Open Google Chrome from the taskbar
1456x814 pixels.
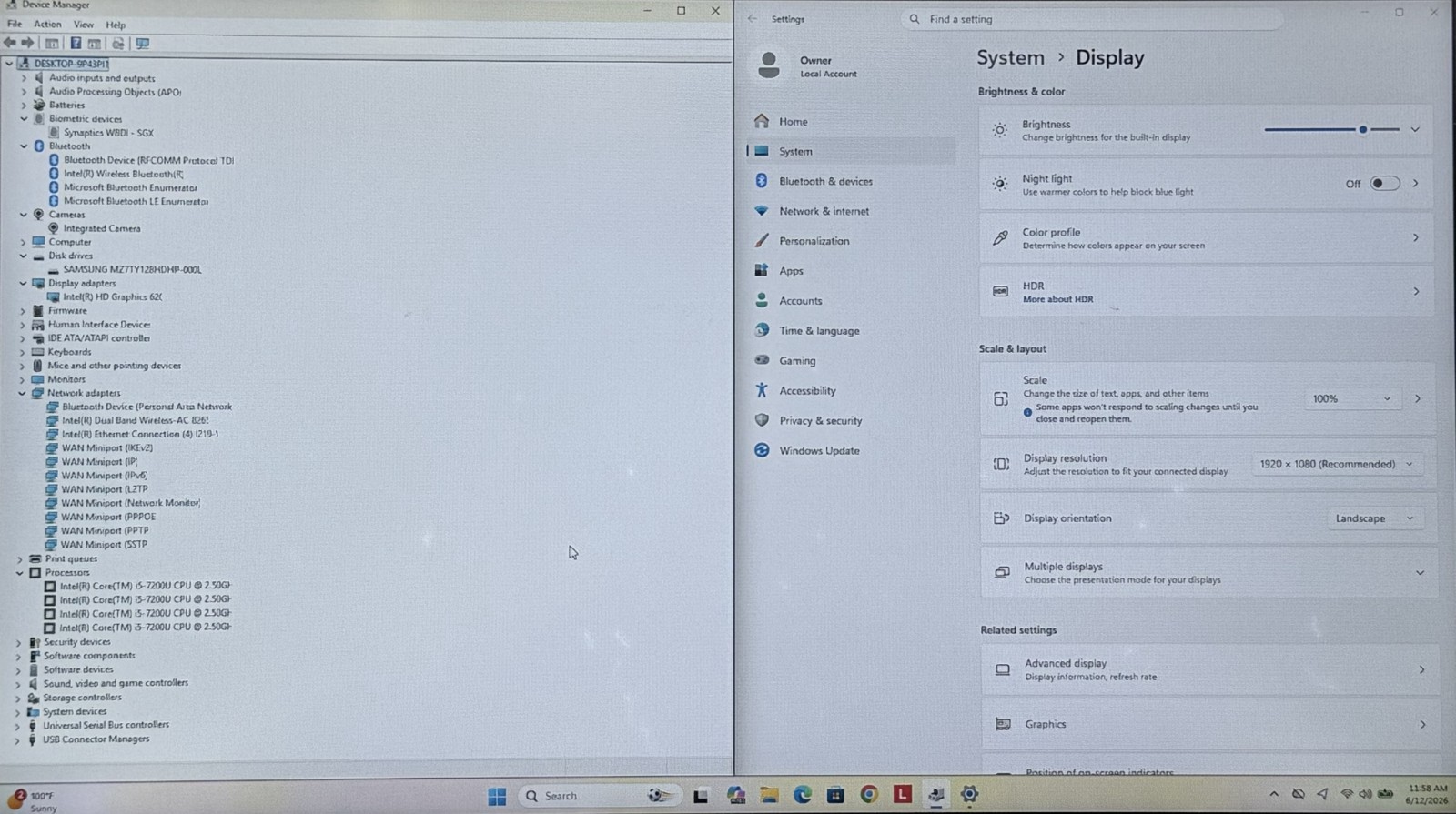869,795
